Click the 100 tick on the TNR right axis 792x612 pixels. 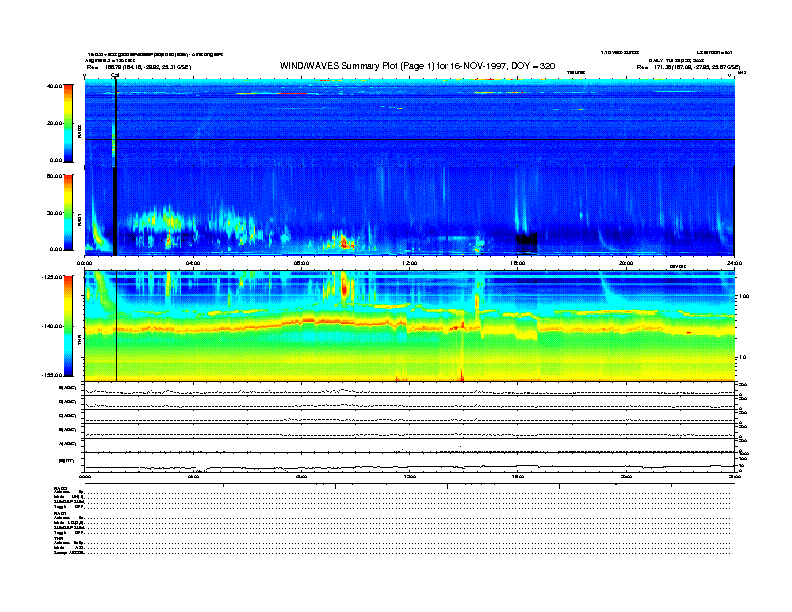click(744, 296)
